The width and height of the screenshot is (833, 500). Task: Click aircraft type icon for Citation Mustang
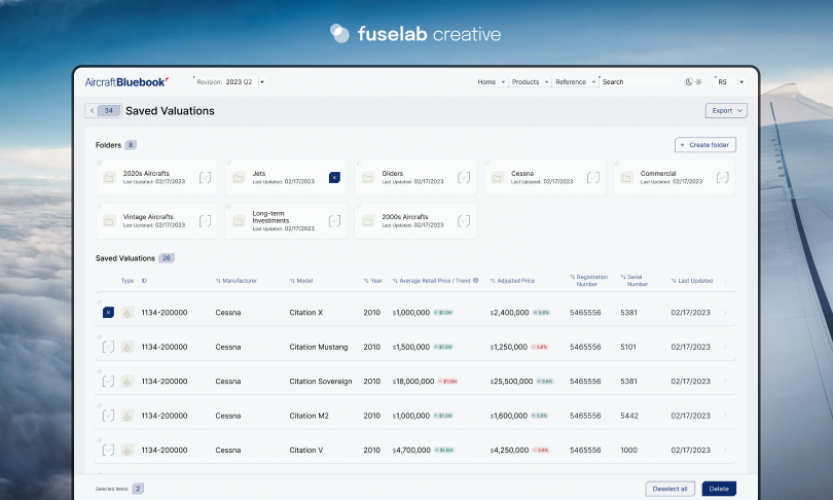tap(127, 347)
